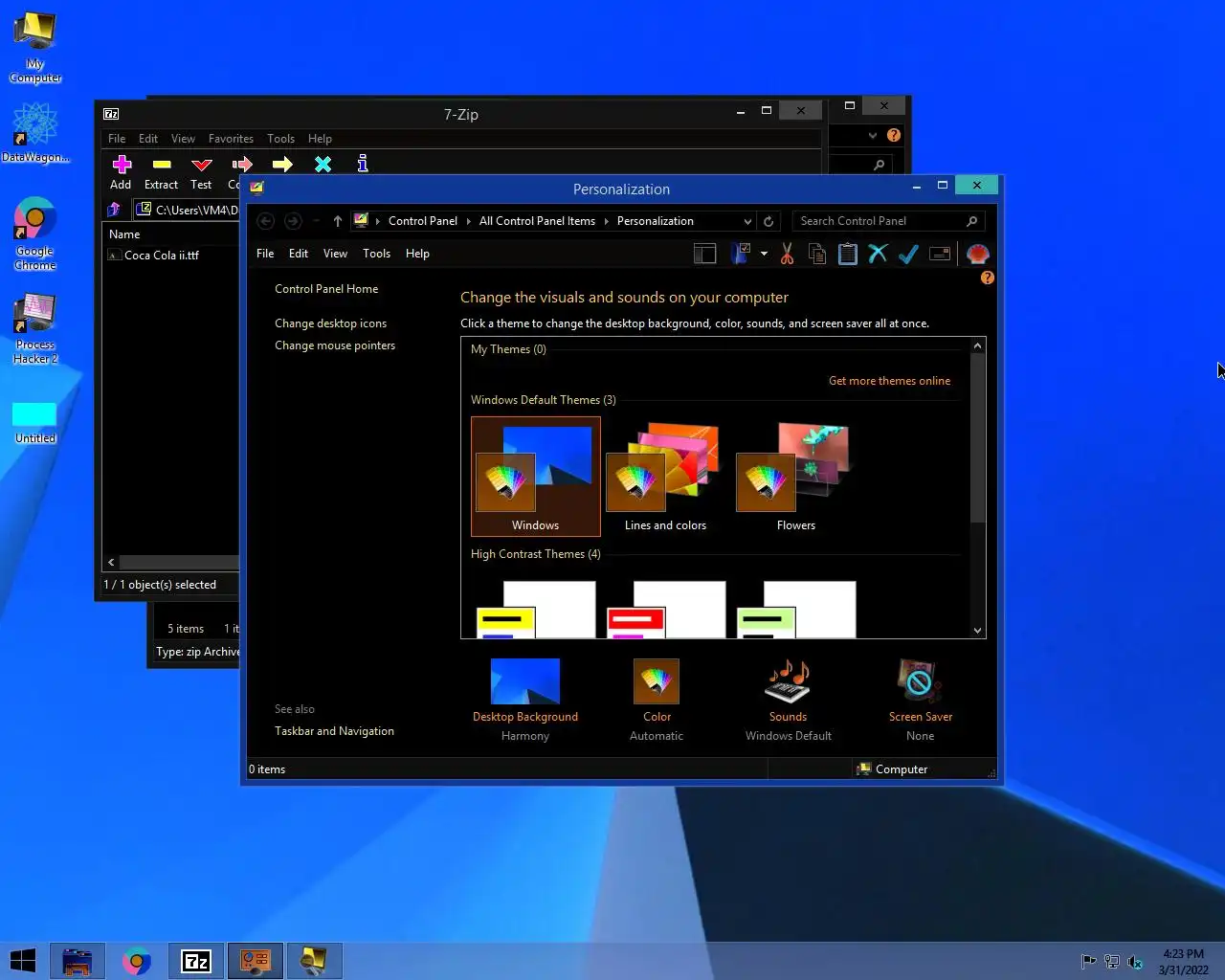Click the Control Panel Home link
The width and height of the screenshot is (1225, 980).
click(326, 289)
